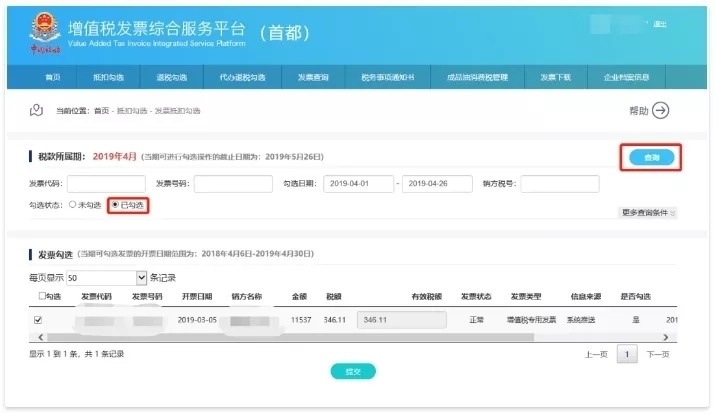Click the start date field 2019-04-01
Image resolution: width=716 pixels, height=414 pixels.
(358, 184)
